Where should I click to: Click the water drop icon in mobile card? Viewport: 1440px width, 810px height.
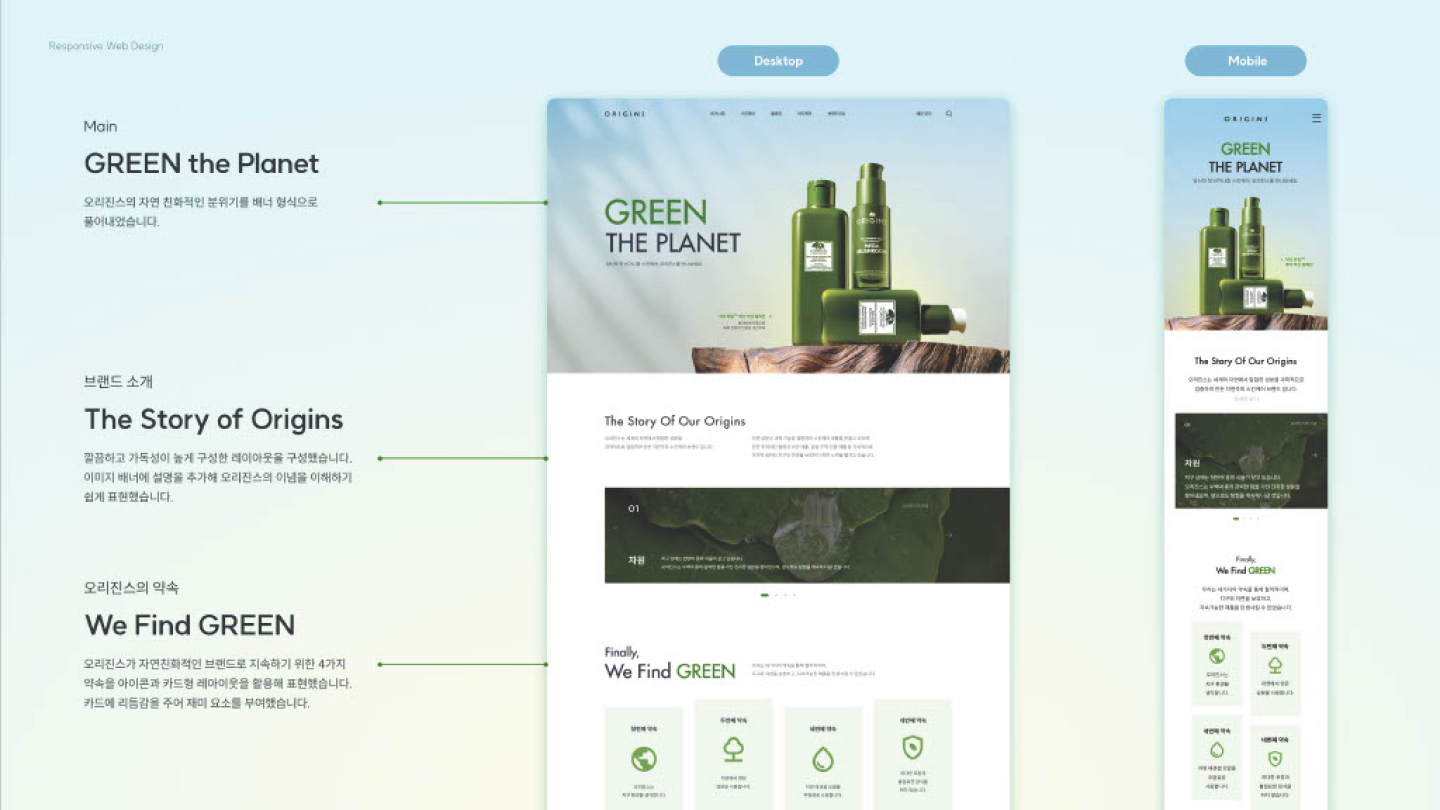[1217, 749]
